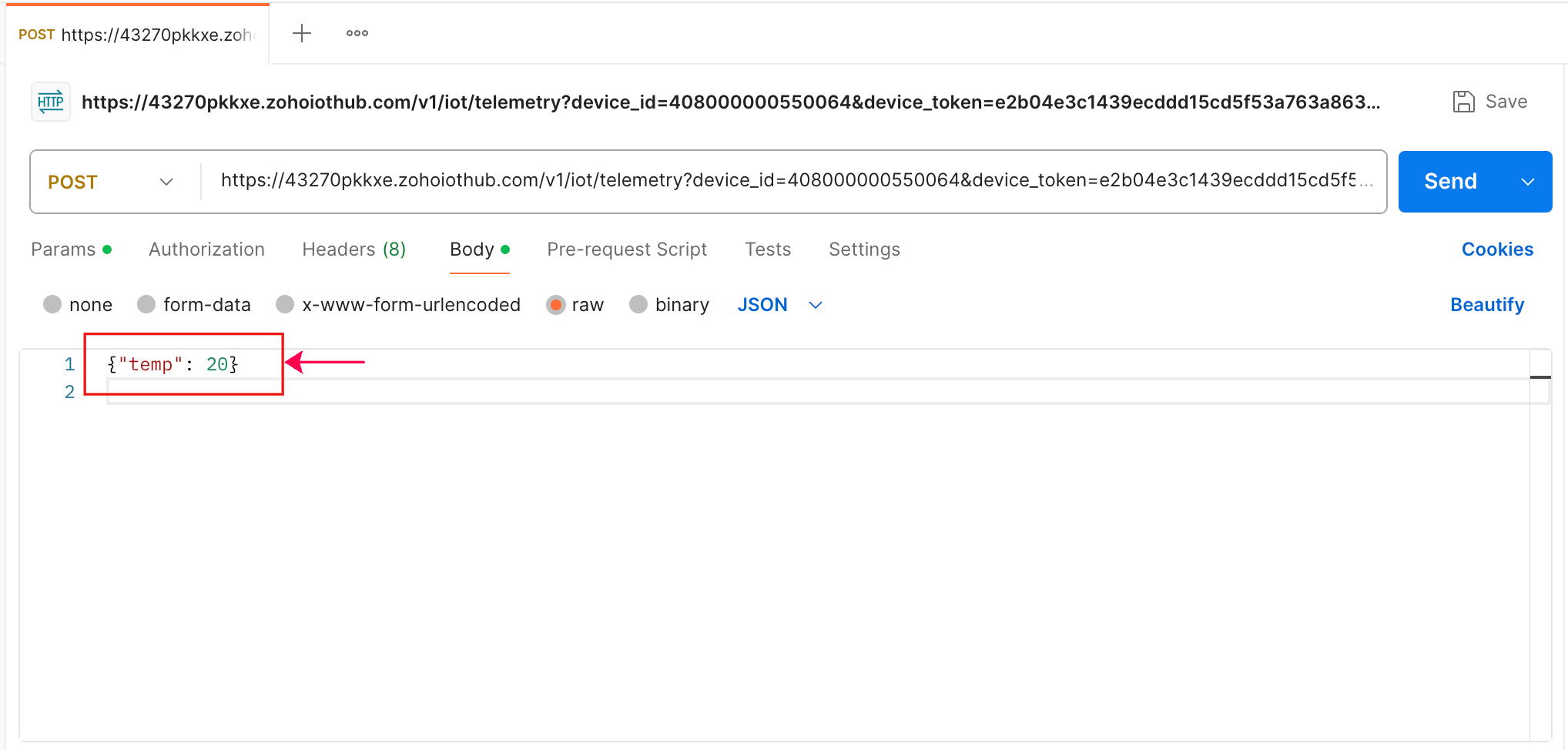Open the Headers (8) tab
This screenshot has height=750, width=1568.
click(353, 249)
